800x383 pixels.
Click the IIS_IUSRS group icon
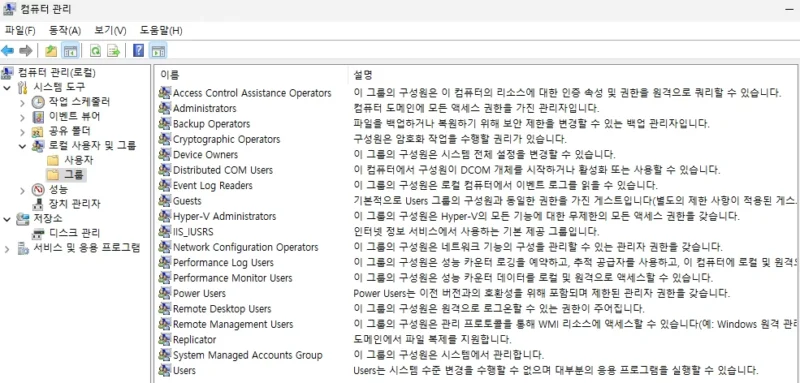coord(164,232)
